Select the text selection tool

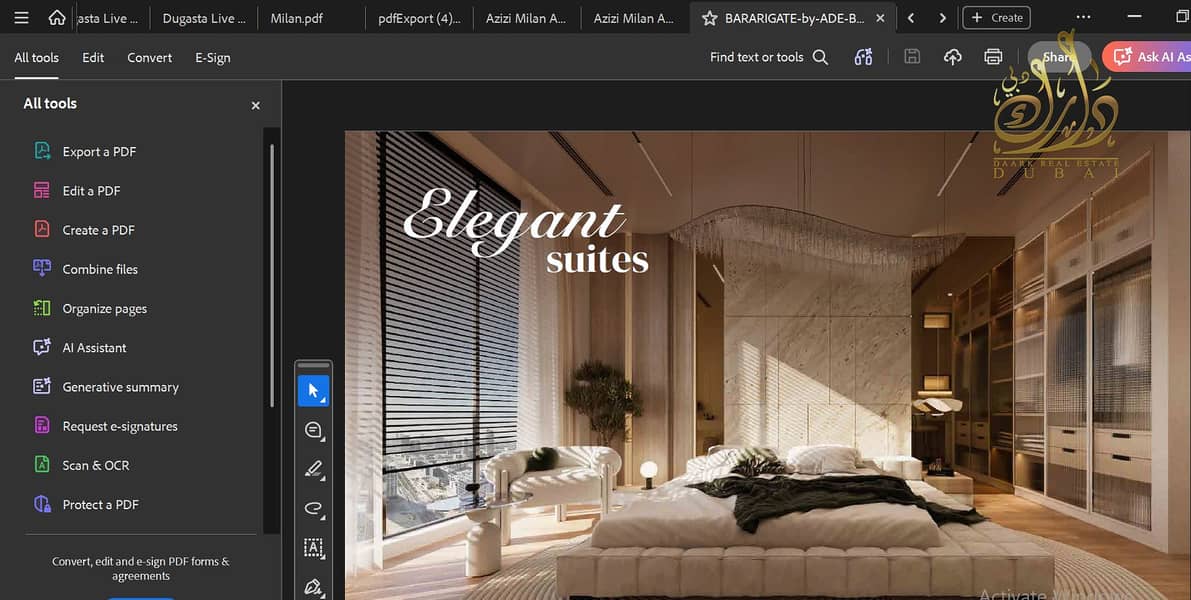(x=313, y=547)
